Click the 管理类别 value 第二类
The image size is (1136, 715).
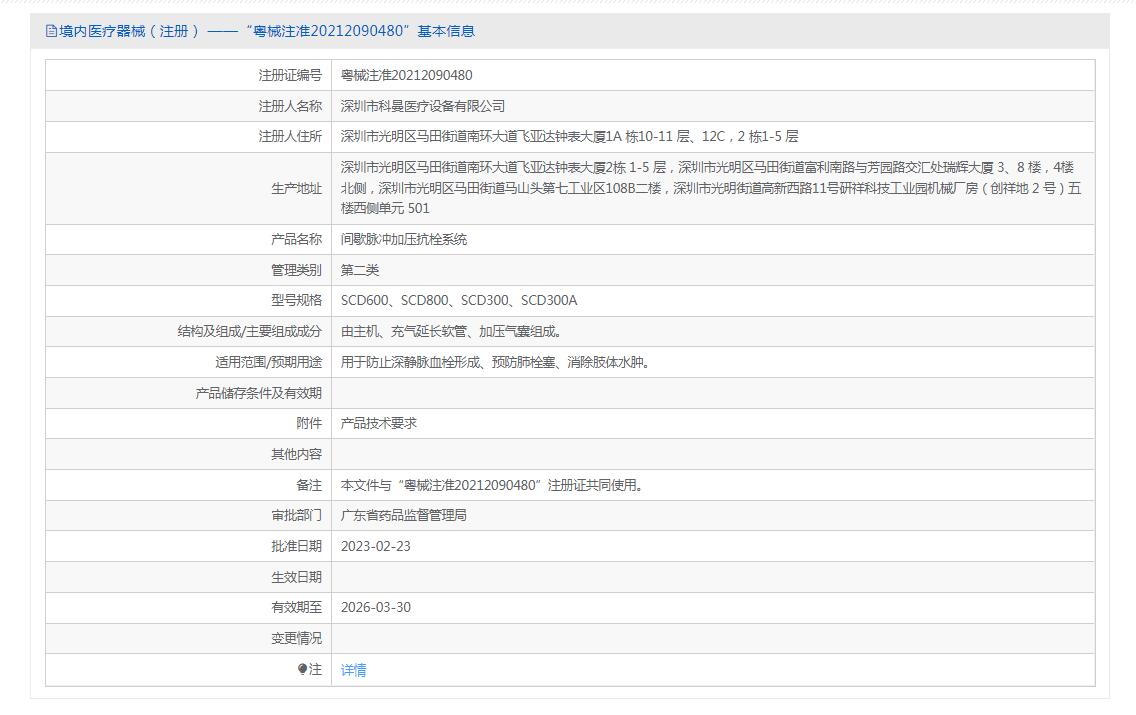coord(360,270)
